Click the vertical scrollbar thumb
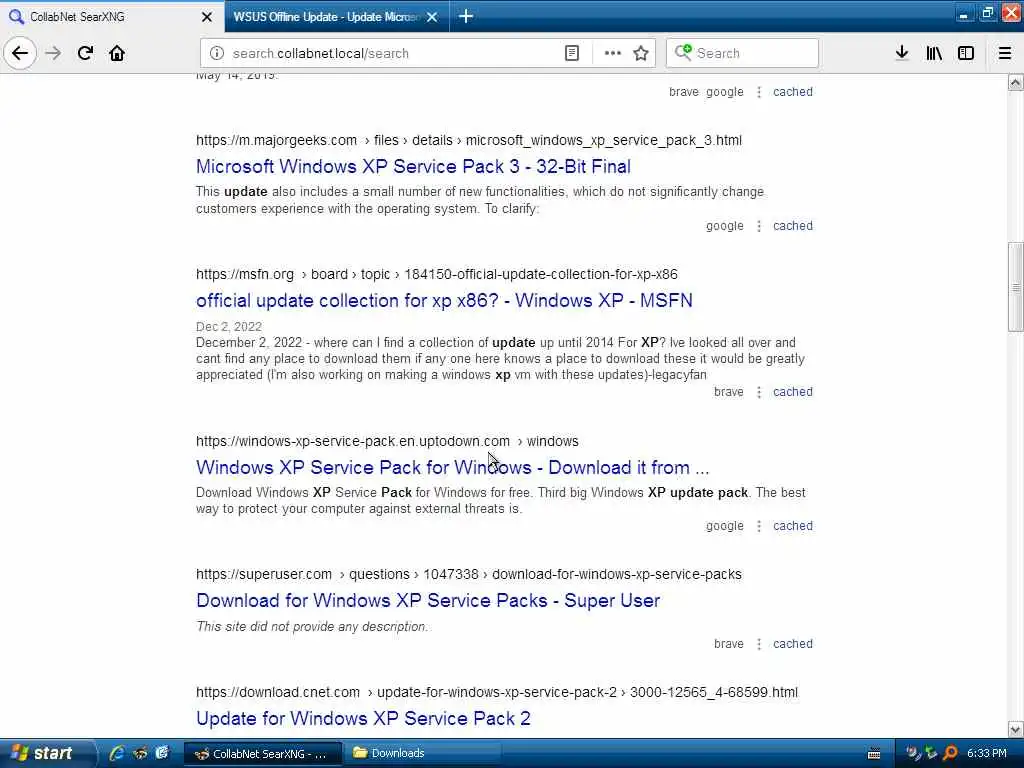The width and height of the screenshot is (1024, 768). point(1016,287)
